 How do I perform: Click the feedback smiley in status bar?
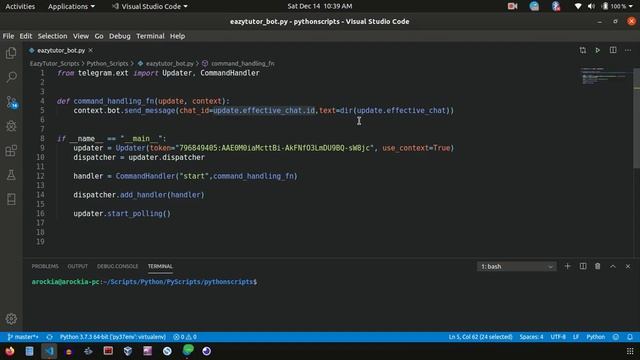[x=616, y=337]
